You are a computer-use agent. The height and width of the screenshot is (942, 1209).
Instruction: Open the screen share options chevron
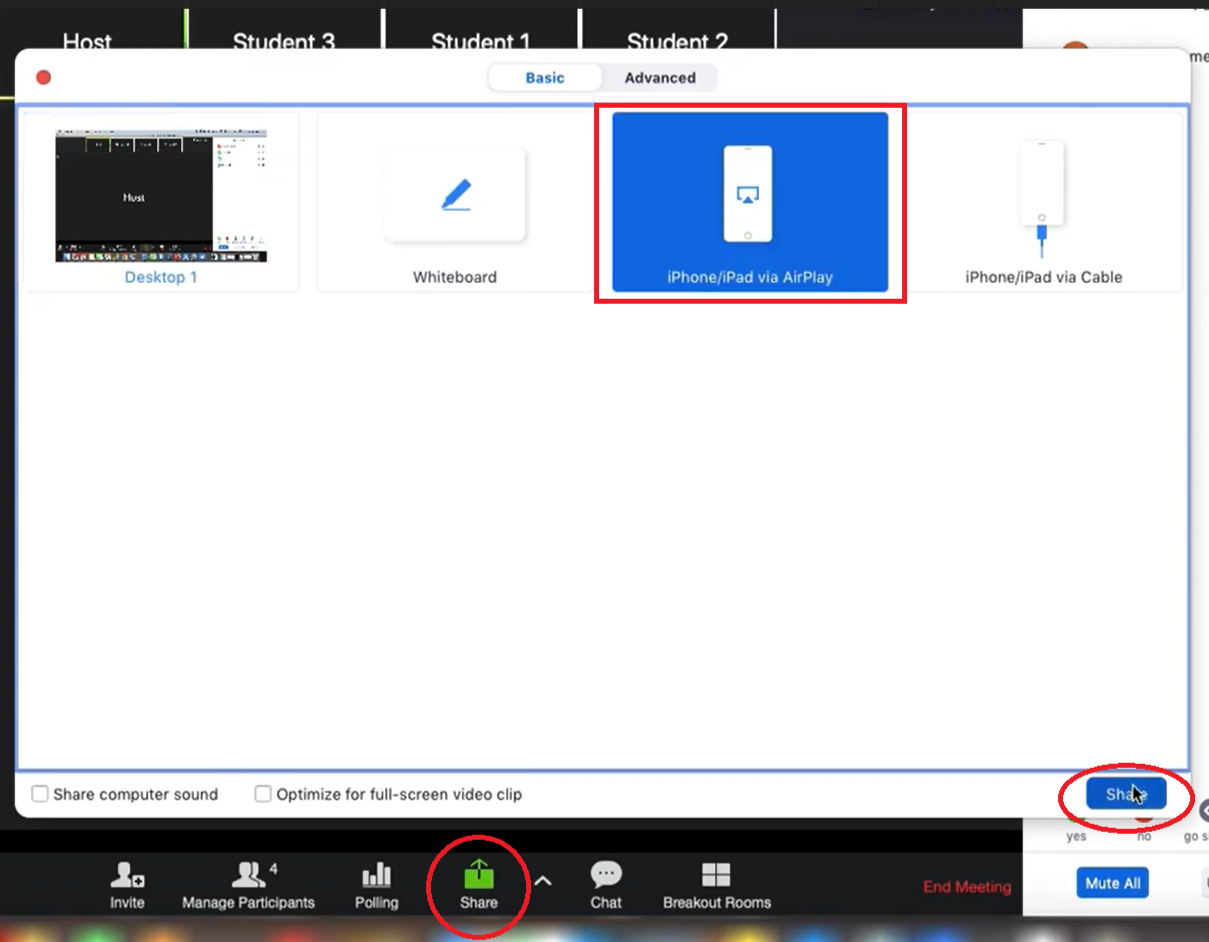[542, 881]
